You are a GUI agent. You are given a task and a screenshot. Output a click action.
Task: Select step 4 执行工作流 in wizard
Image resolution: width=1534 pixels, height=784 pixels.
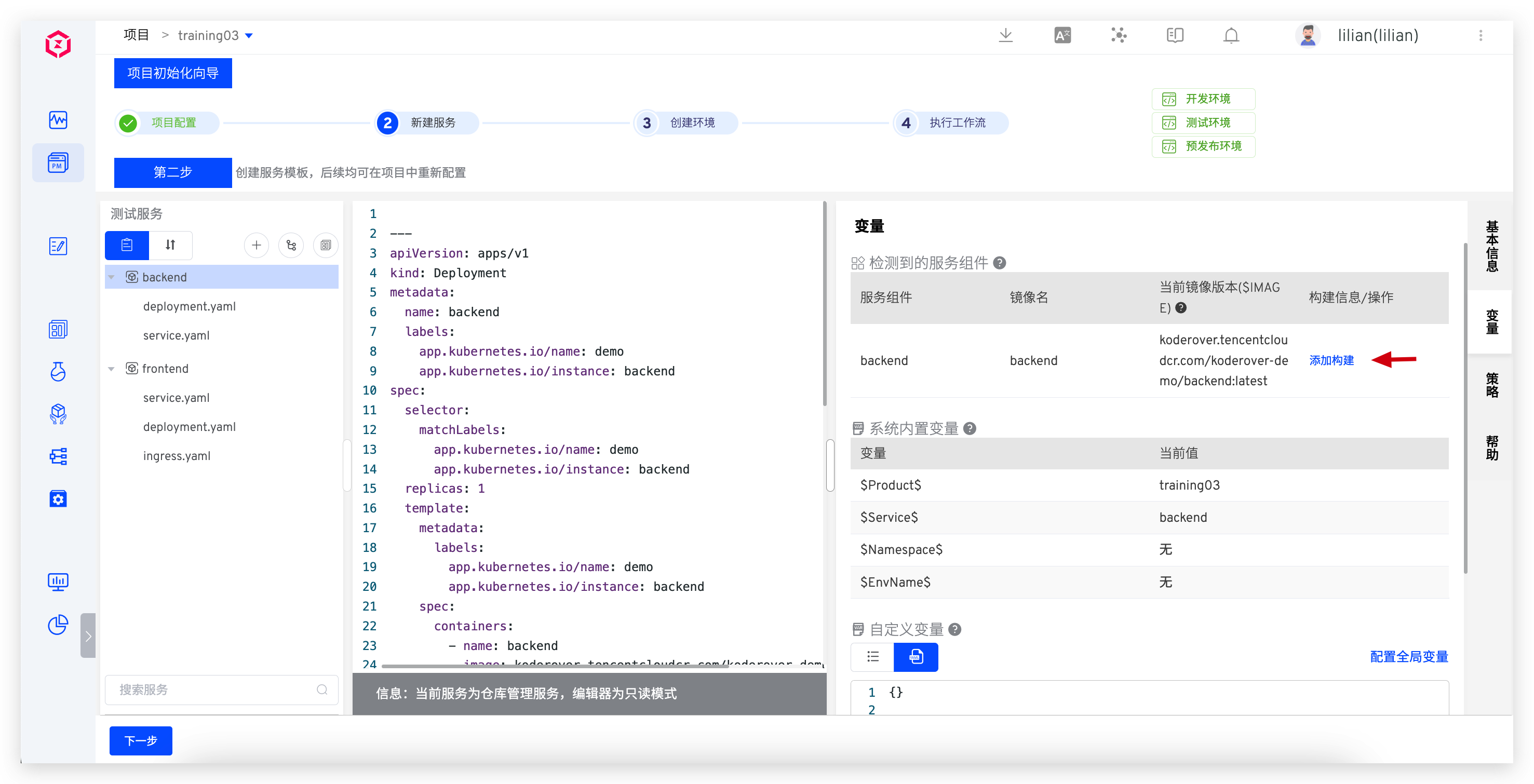[951, 123]
